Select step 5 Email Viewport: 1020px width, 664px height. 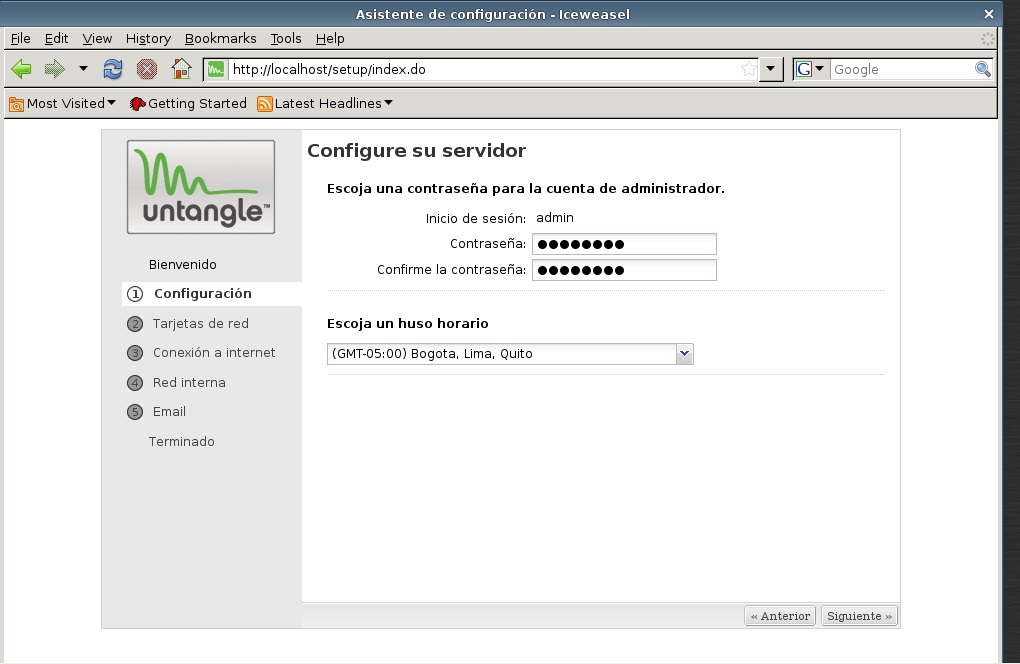pyautogui.click(x=169, y=411)
